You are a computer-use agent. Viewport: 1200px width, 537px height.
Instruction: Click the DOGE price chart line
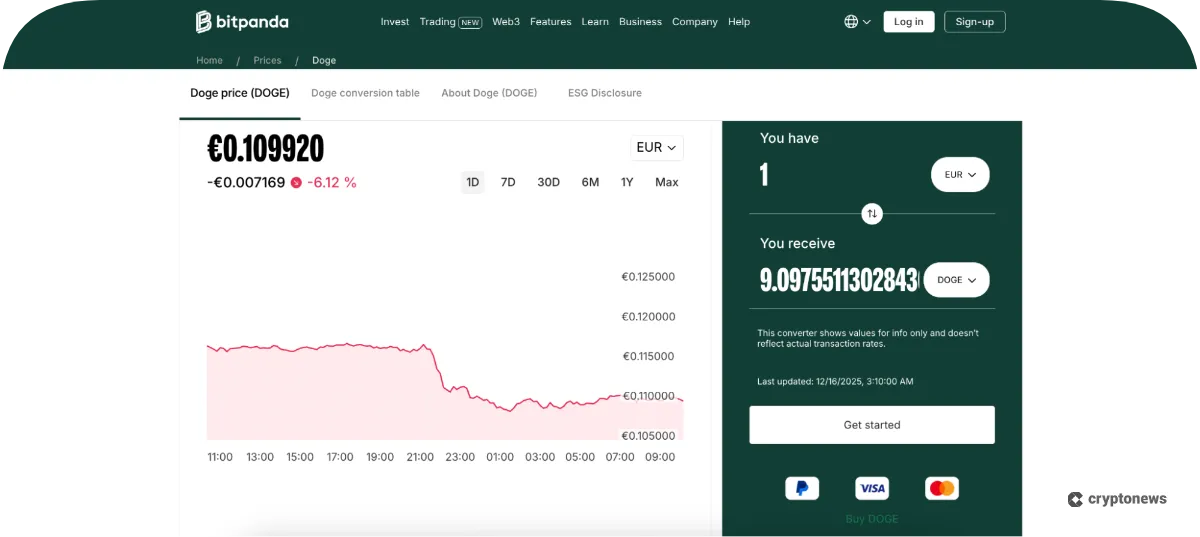click(x=443, y=375)
